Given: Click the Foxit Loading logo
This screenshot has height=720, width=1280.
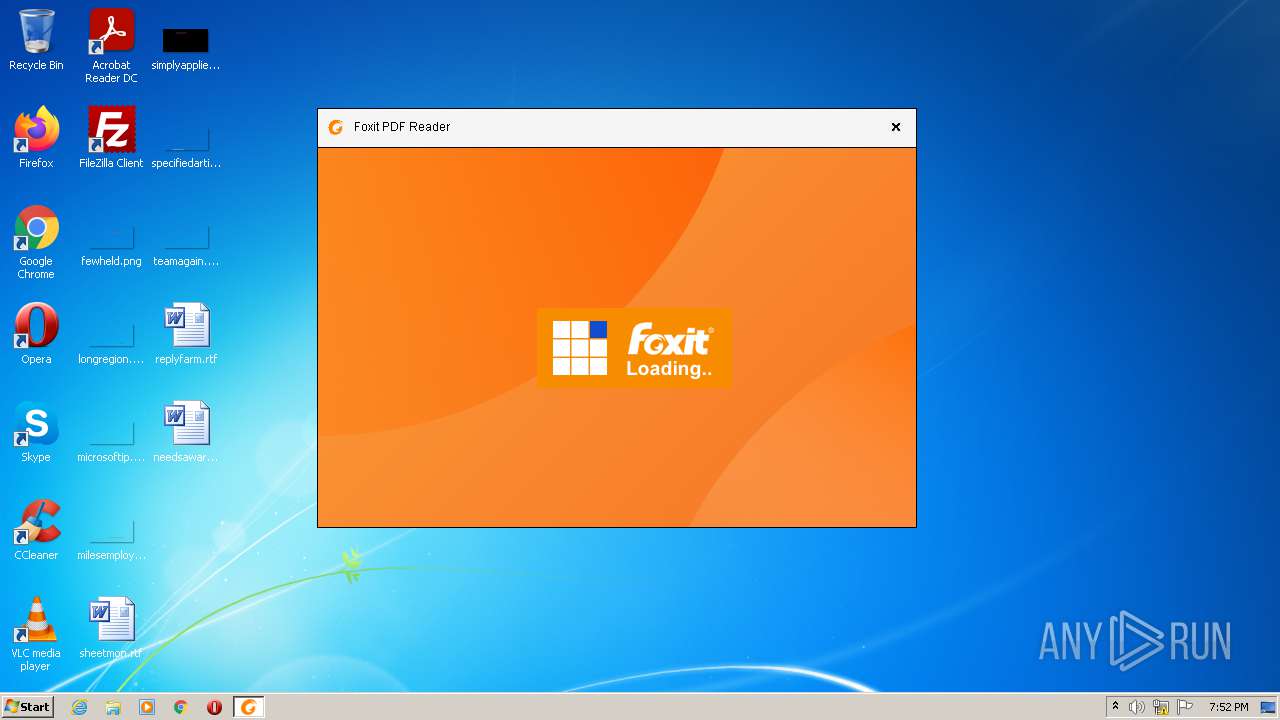Looking at the screenshot, I should [x=633, y=348].
